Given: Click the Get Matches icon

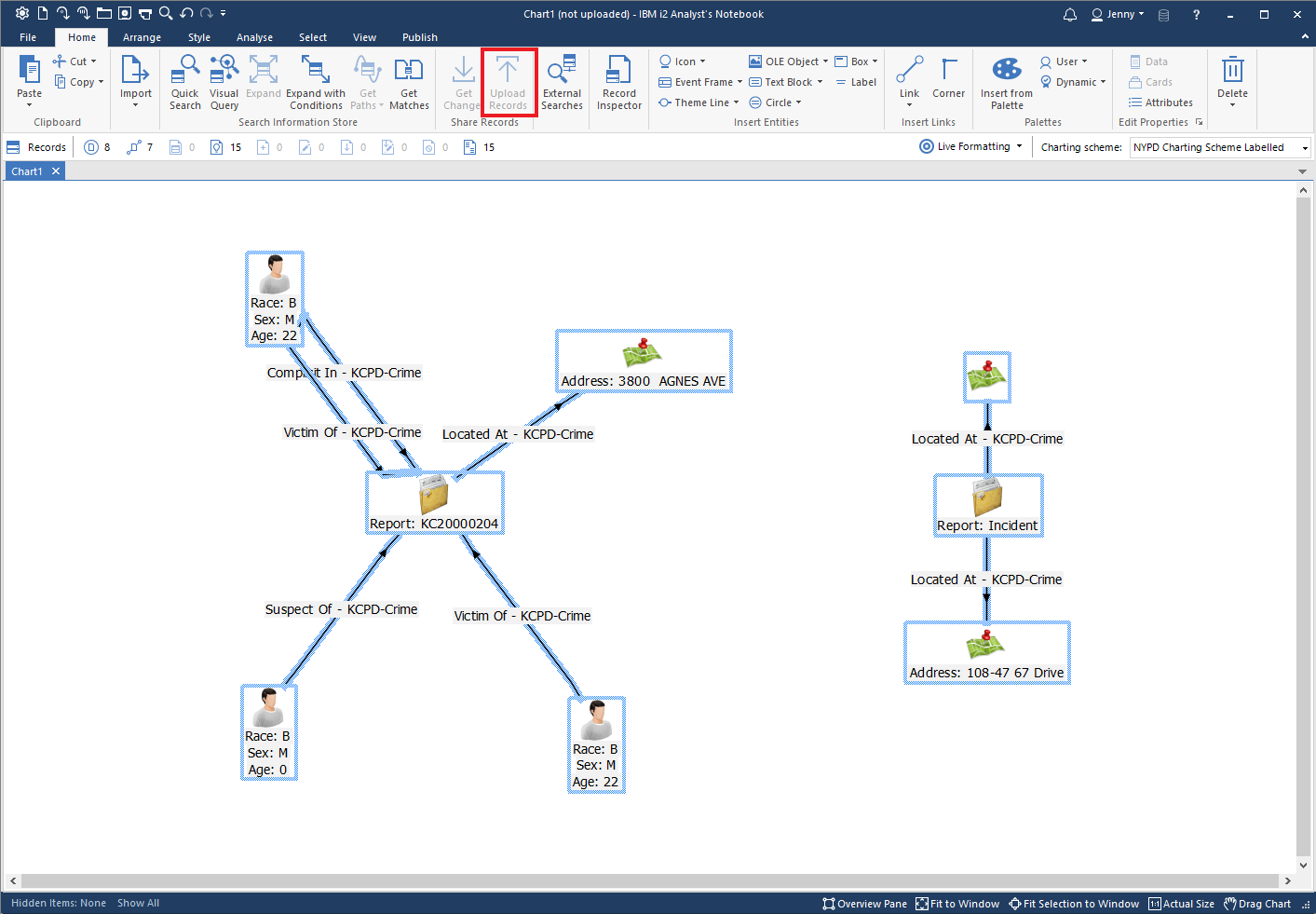Looking at the screenshot, I should [409, 72].
